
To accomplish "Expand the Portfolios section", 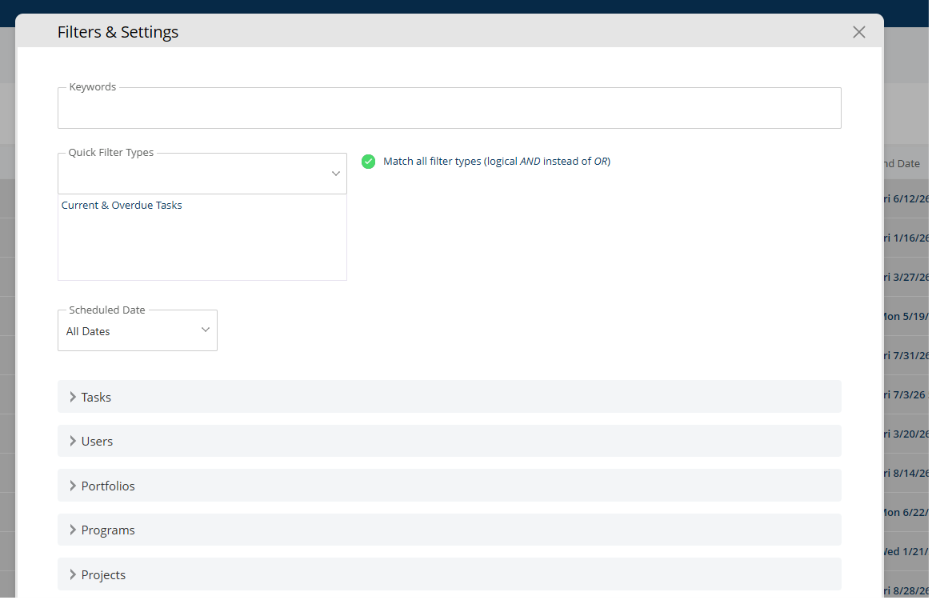I will (x=449, y=485).
